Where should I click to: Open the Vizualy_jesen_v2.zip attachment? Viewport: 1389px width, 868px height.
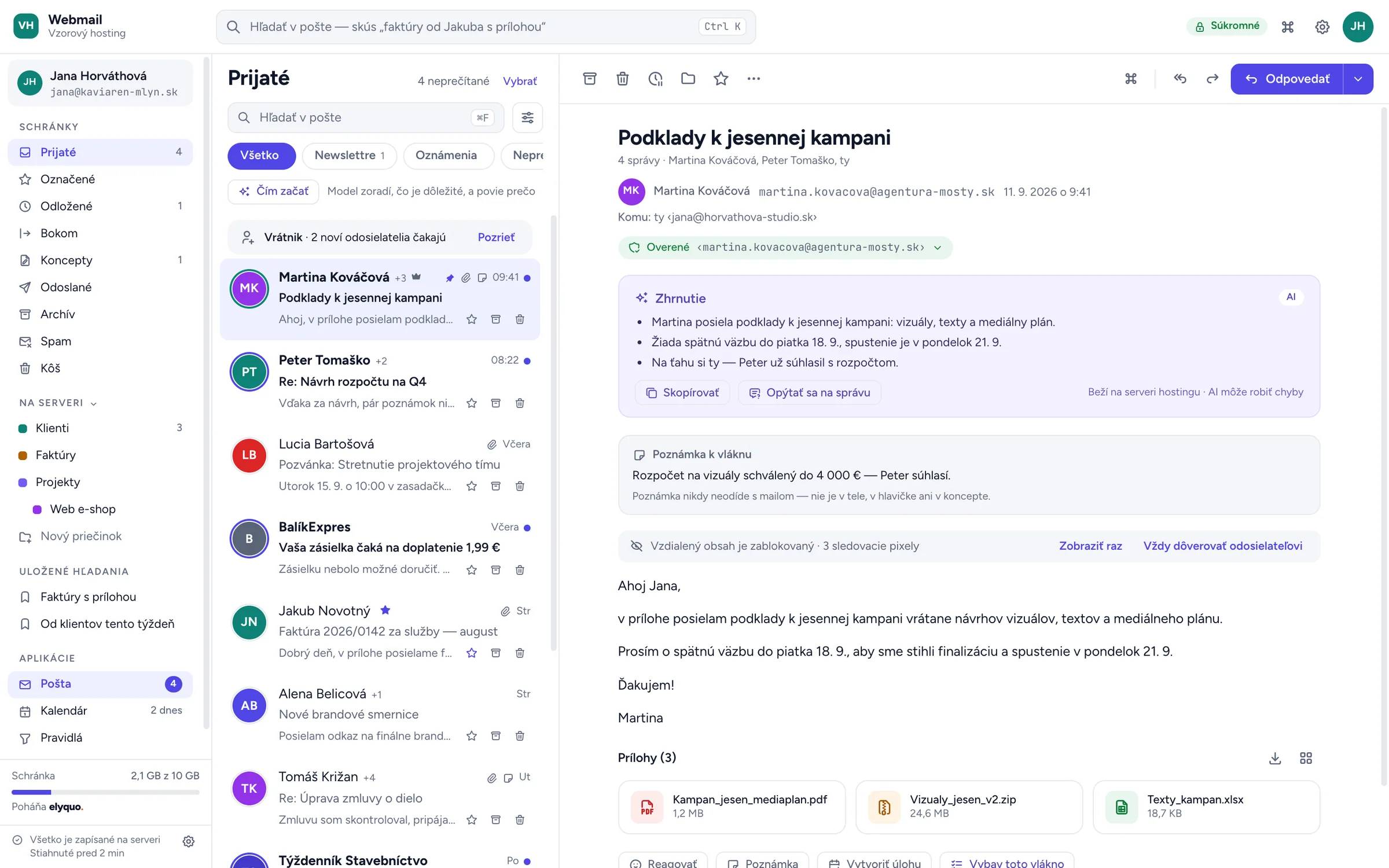pyautogui.click(x=969, y=807)
